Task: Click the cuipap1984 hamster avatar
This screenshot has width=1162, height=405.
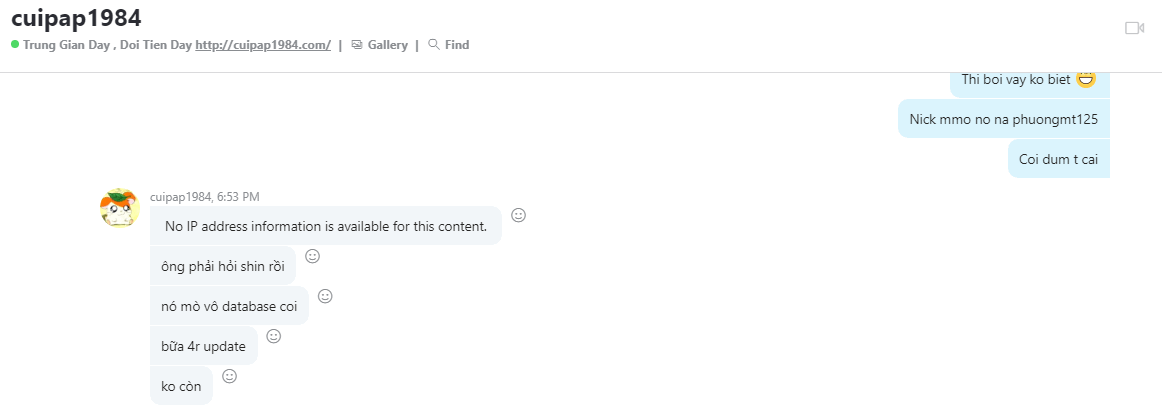Action: 119,207
